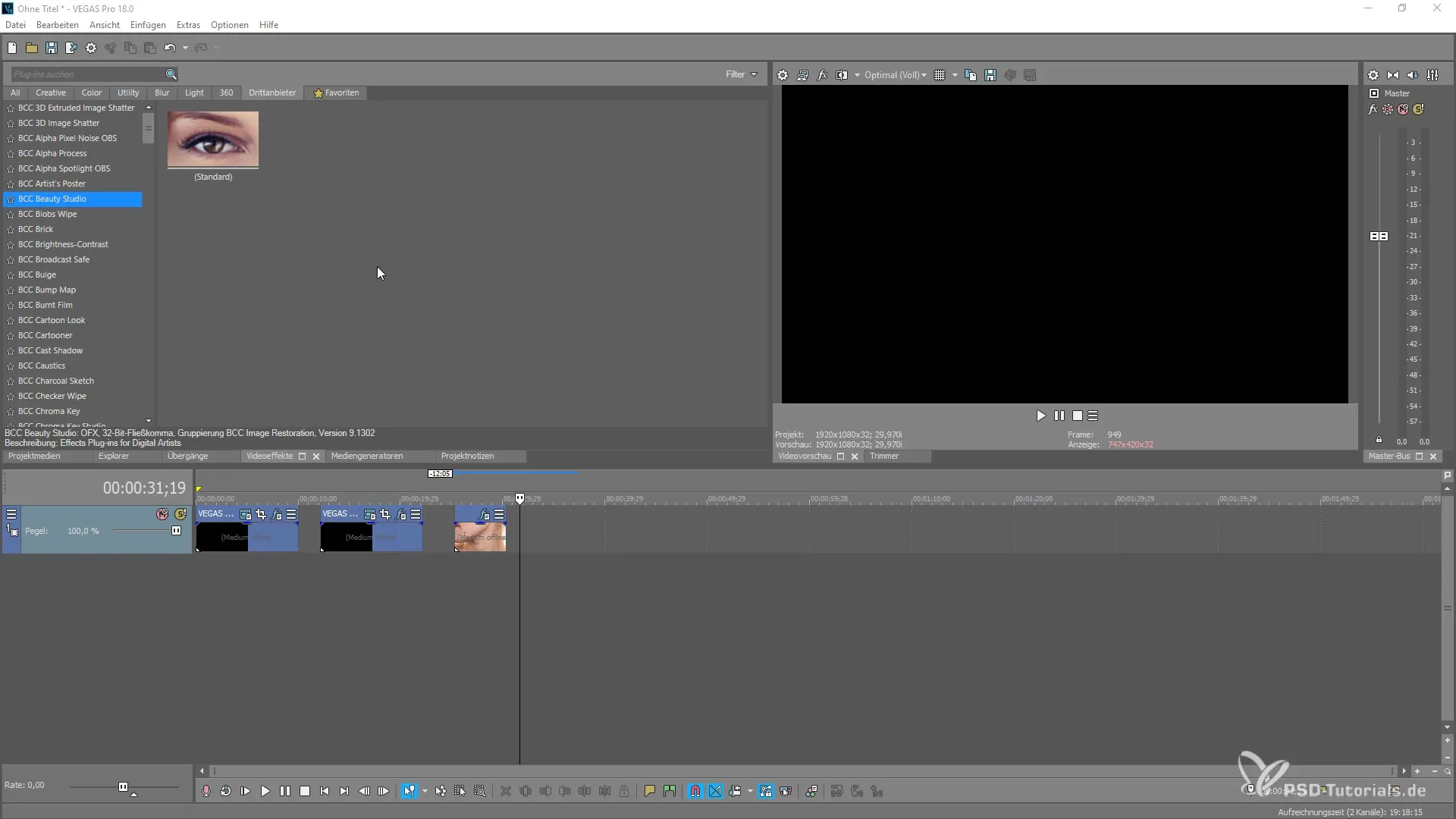Toggle the Master fader lock icon
The width and height of the screenshot is (1456, 819).
coord(1379,440)
